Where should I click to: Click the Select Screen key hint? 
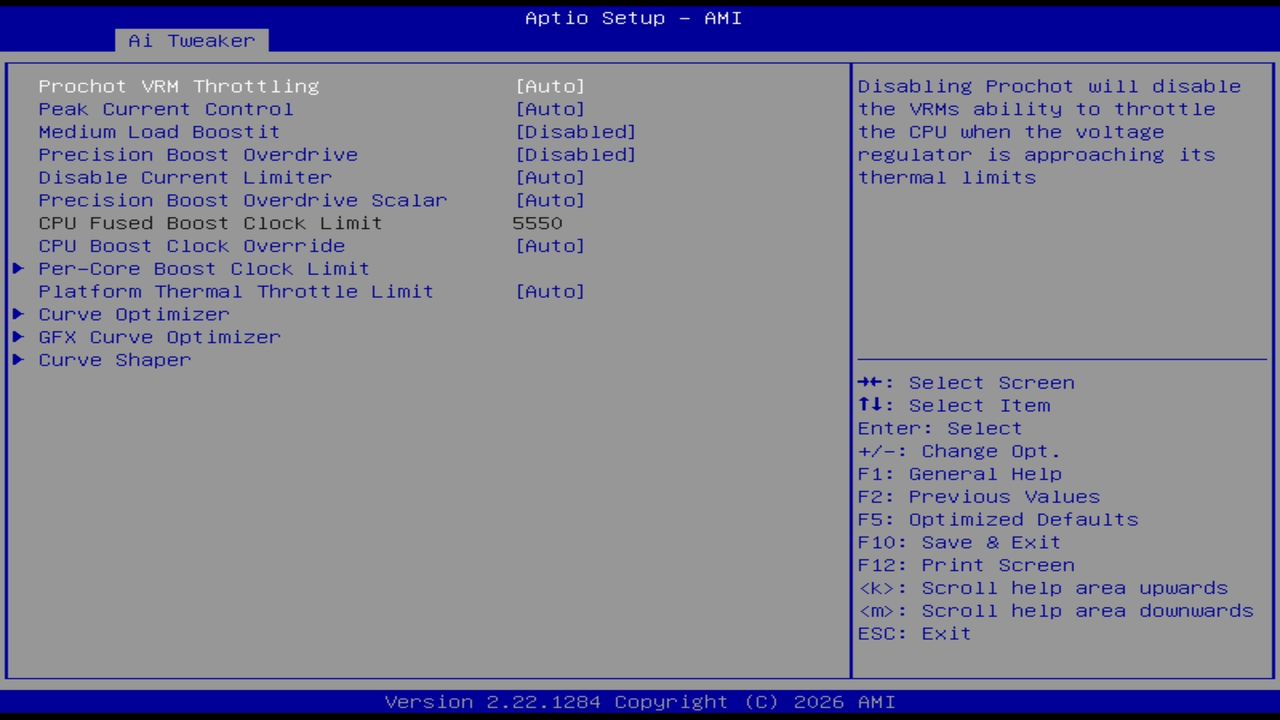[x=966, y=383]
